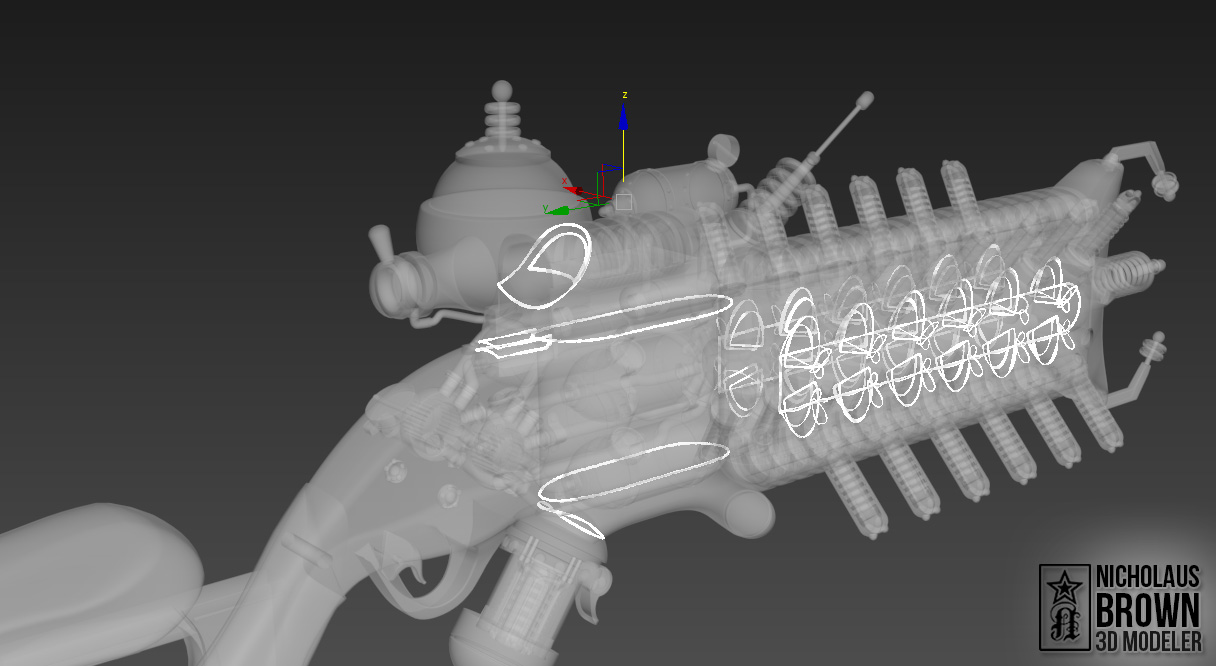Select the green Y axis gizmo arrow
This screenshot has width=1216, height=666.
(559, 210)
